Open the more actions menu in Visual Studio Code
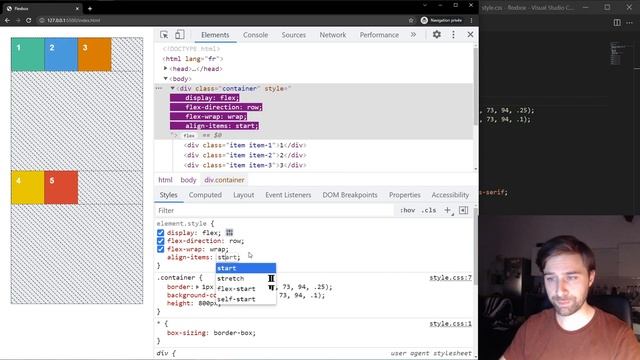The width and height of the screenshot is (640, 360). point(630,22)
